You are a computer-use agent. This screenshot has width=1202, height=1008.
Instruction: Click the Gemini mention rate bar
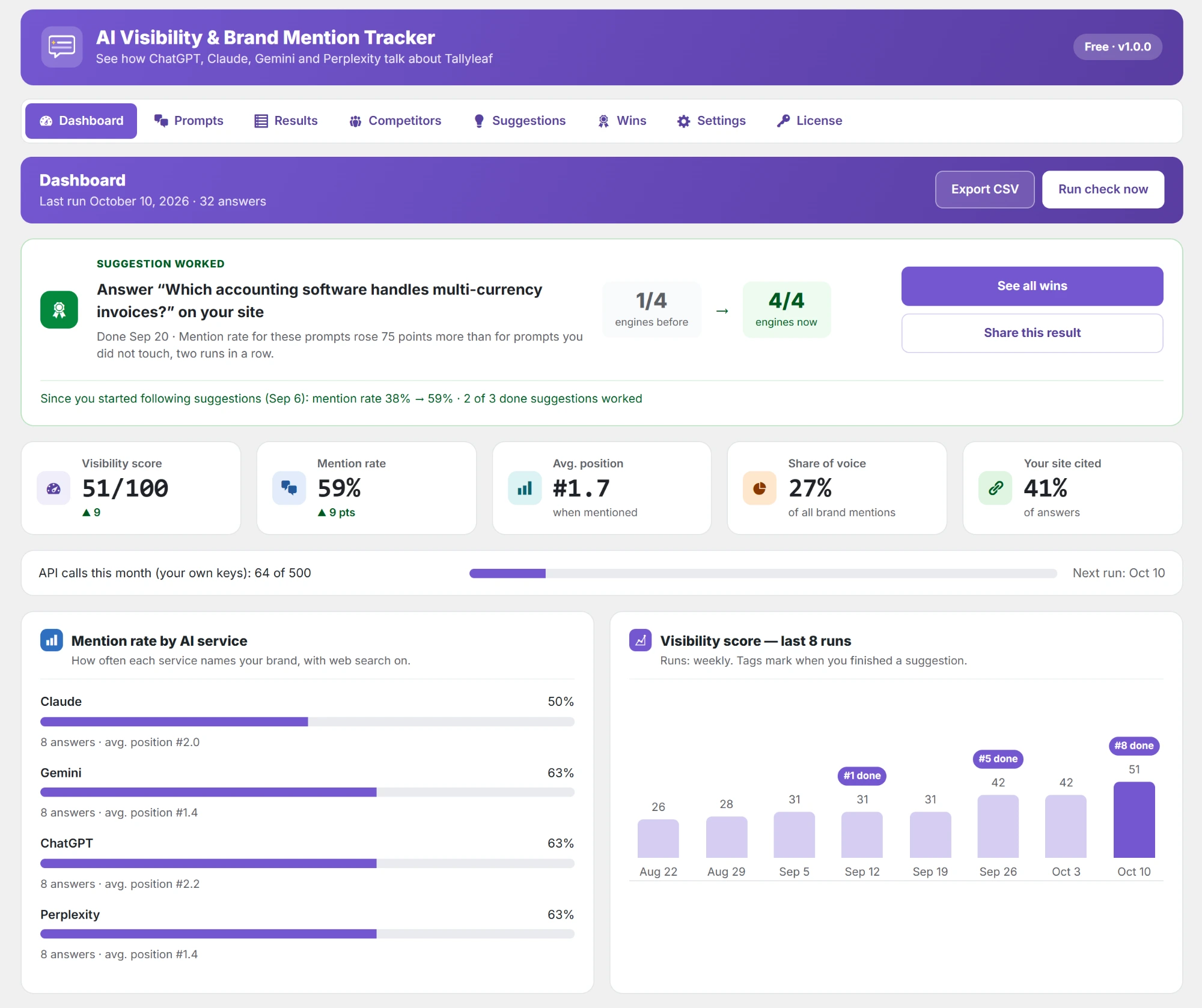[307, 792]
